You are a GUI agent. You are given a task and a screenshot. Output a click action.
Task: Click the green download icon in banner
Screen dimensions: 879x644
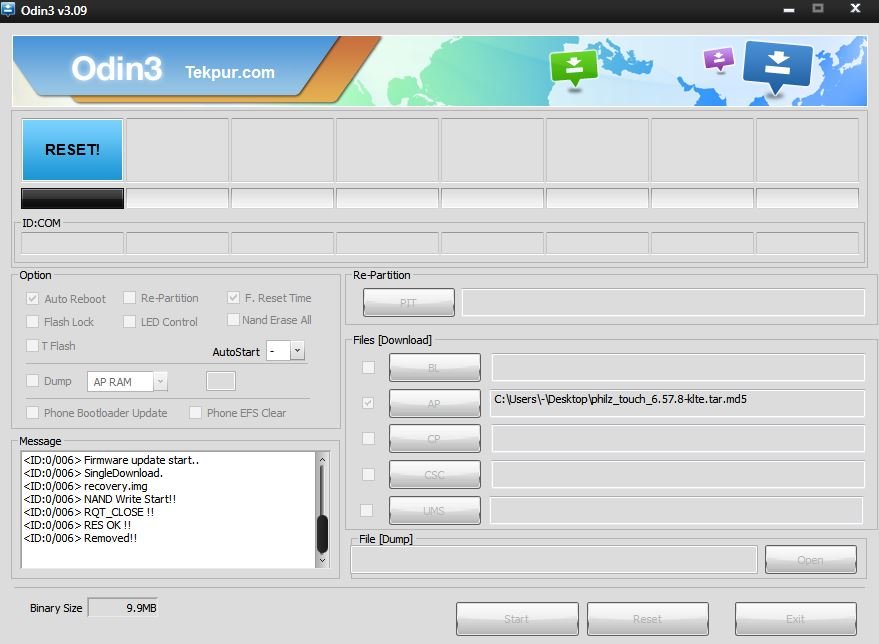(x=573, y=68)
